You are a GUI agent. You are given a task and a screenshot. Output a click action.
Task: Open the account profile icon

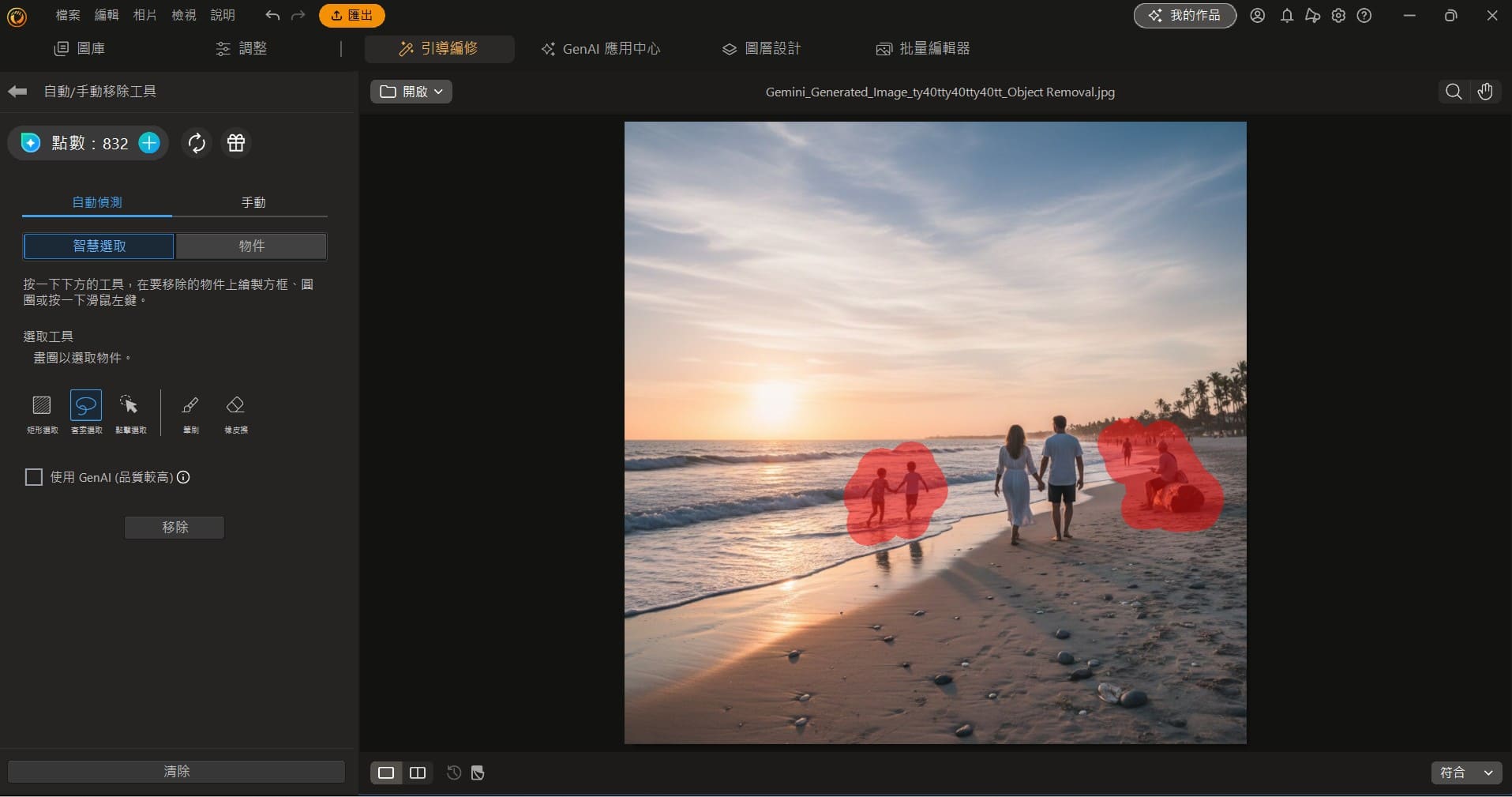[1258, 15]
